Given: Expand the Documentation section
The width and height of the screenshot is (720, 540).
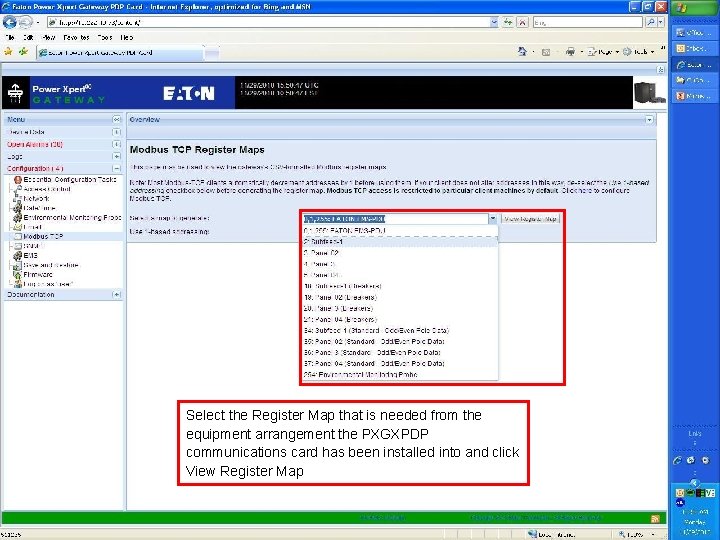Looking at the screenshot, I should point(117,294).
